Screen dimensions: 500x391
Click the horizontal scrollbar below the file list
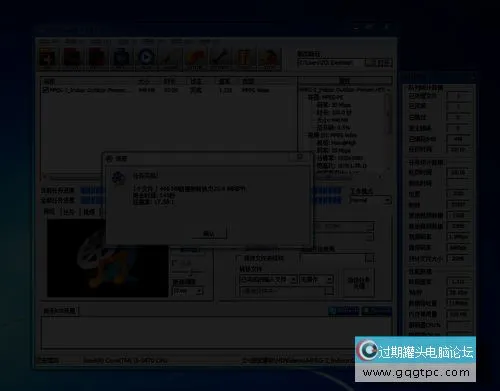[x=72, y=177]
